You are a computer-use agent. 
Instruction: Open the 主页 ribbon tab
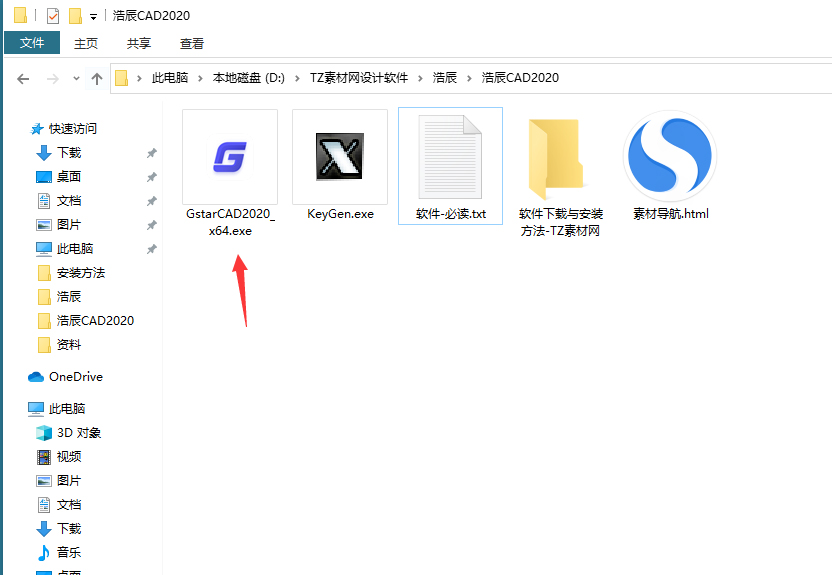(x=86, y=43)
